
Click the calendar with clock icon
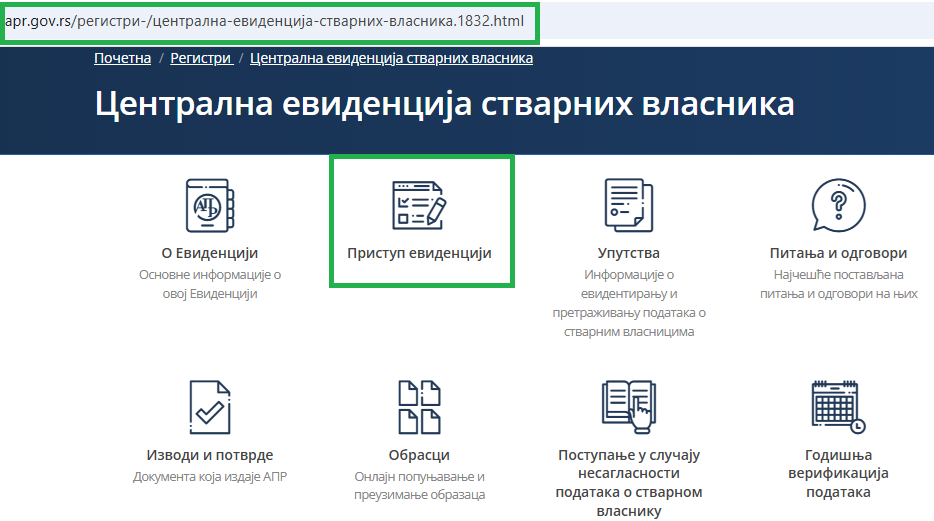click(839, 407)
